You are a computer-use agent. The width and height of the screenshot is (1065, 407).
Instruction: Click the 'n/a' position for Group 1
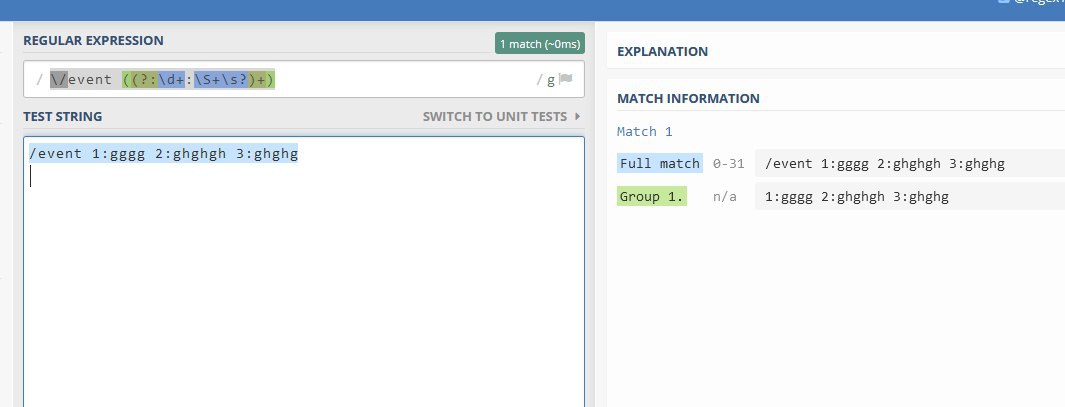tap(724, 197)
